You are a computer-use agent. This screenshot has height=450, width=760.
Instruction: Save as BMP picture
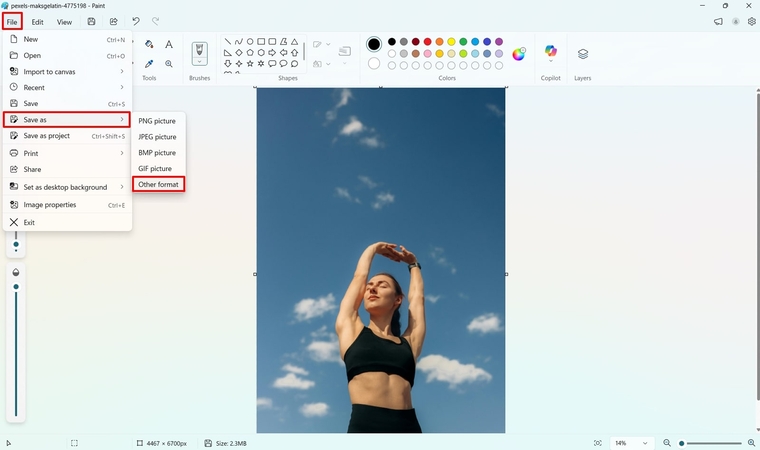158,152
